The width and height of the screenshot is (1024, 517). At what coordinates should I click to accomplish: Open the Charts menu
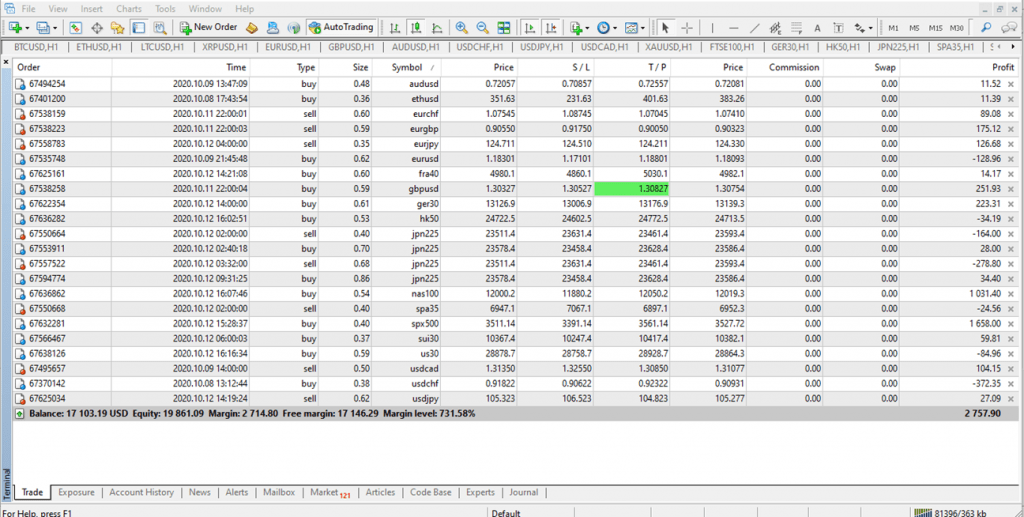(128, 9)
